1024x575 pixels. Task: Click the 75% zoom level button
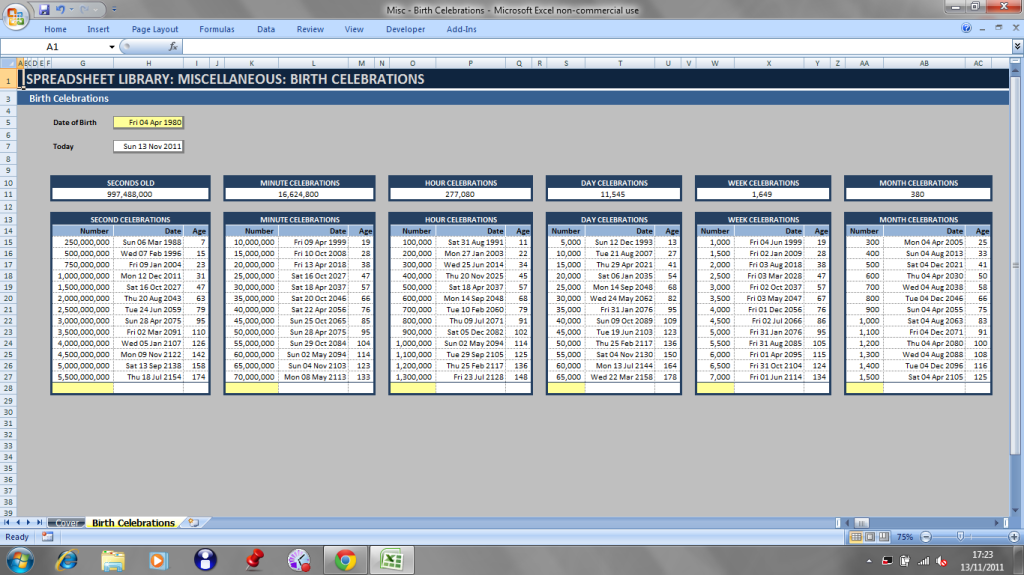[905, 537]
